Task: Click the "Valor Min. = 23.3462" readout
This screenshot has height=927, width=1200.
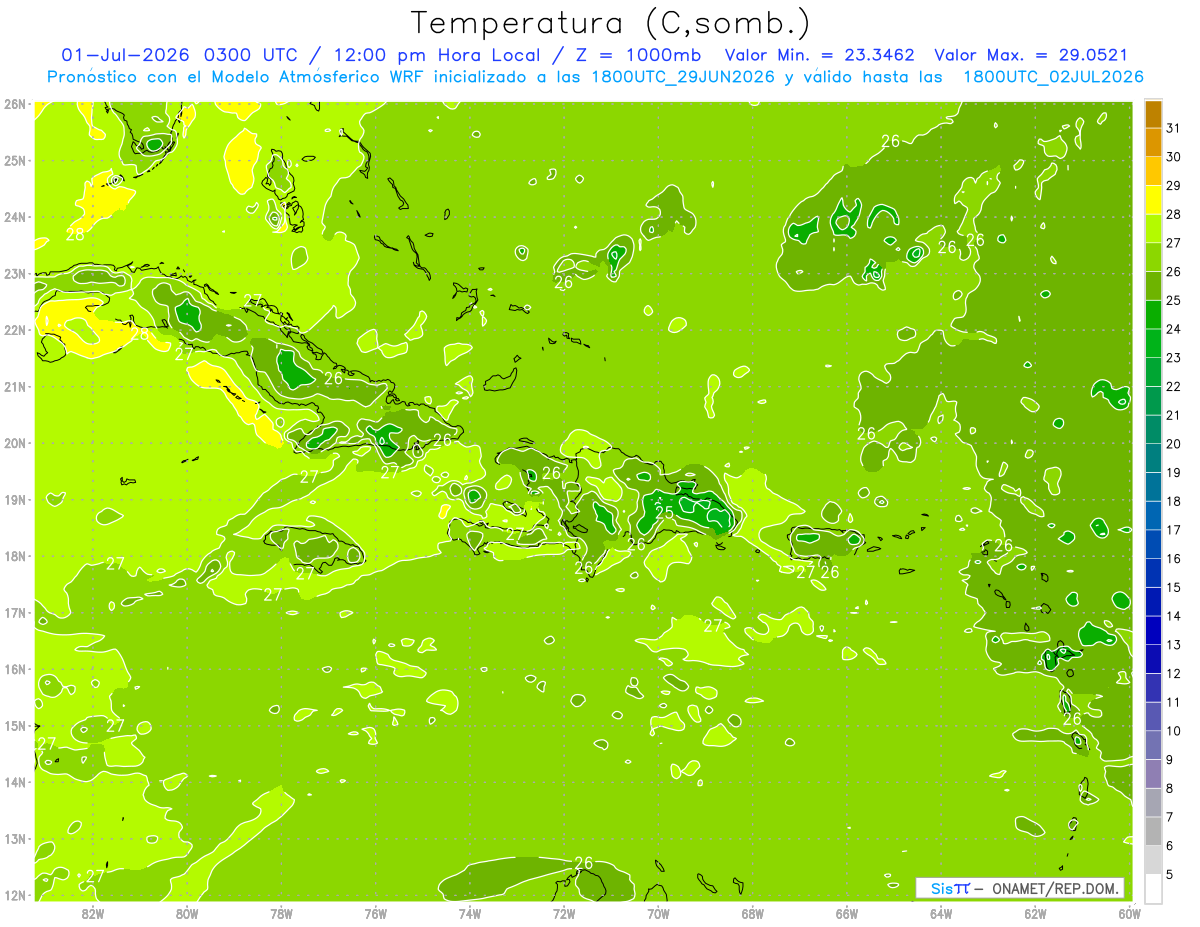Action: (x=820, y=55)
